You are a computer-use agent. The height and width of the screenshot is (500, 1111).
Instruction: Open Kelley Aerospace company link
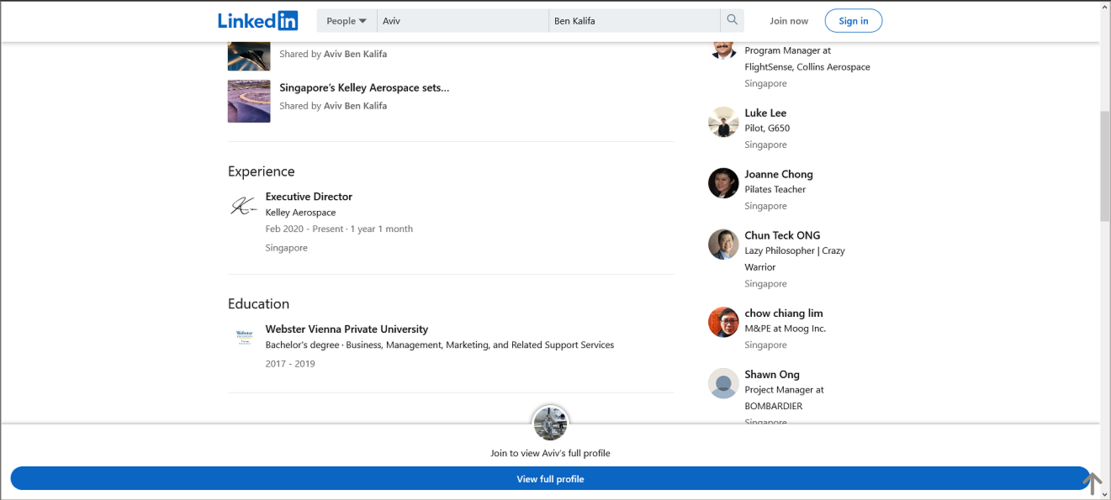300,212
